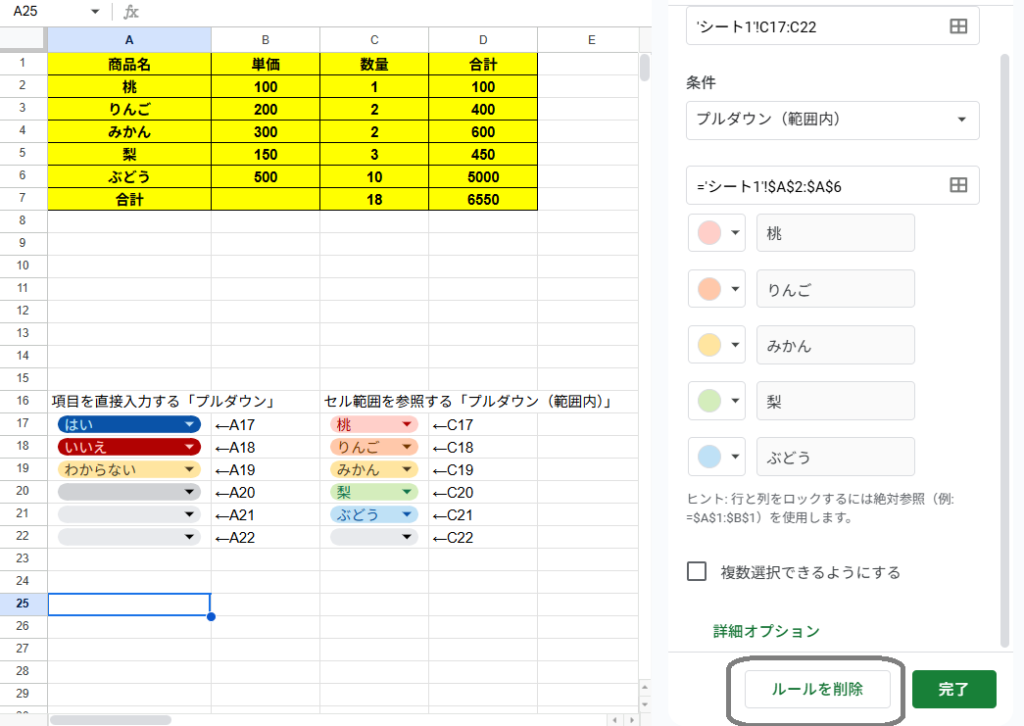Open the みかん dropdown chip in C19
Image resolution: width=1024 pixels, height=726 pixels.
pyautogui.click(x=374, y=469)
